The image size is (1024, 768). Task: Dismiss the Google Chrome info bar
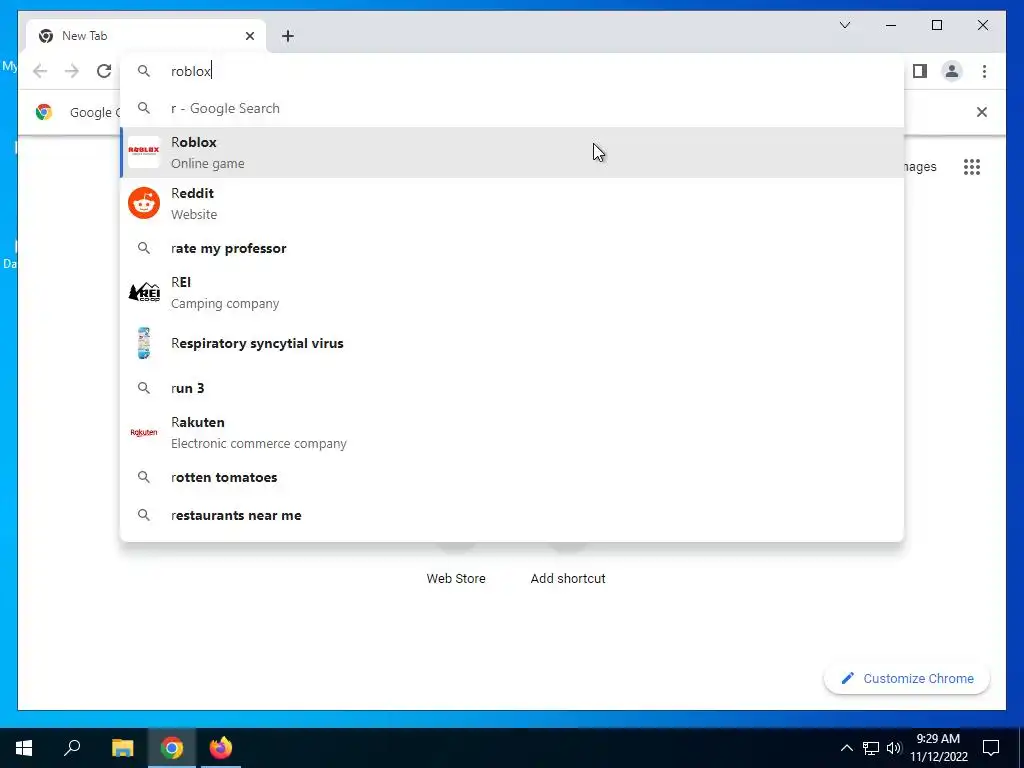pyautogui.click(x=982, y=112)
